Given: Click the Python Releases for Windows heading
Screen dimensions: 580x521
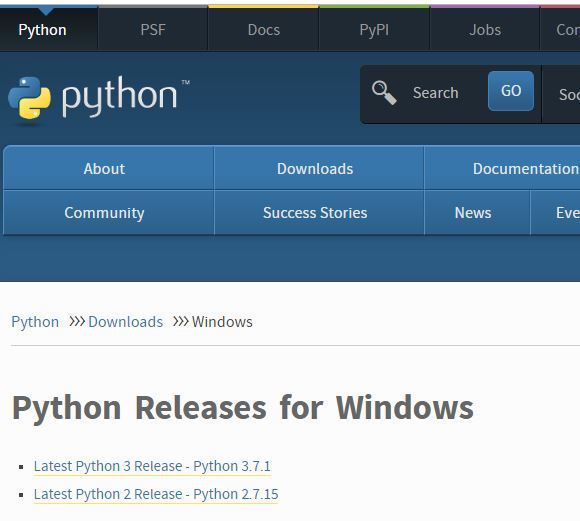Looking at the screenshot, I should point(243,408).
